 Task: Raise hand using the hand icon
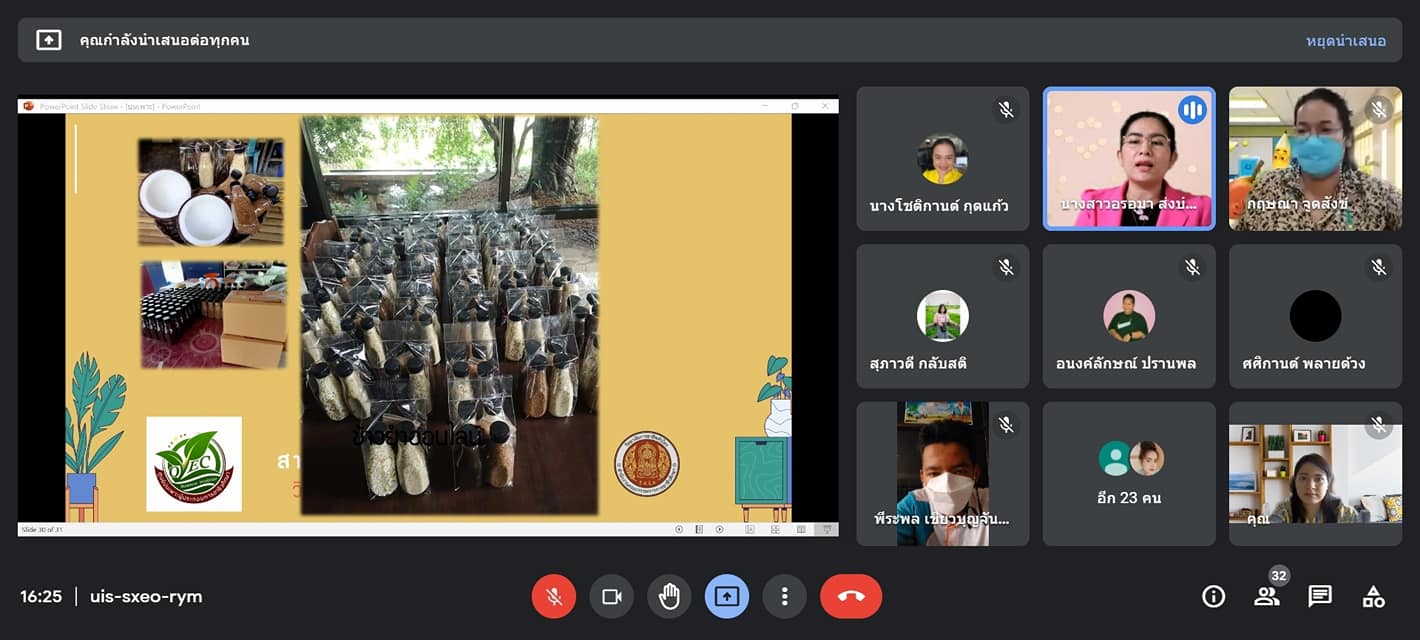(x=669, y=597)
